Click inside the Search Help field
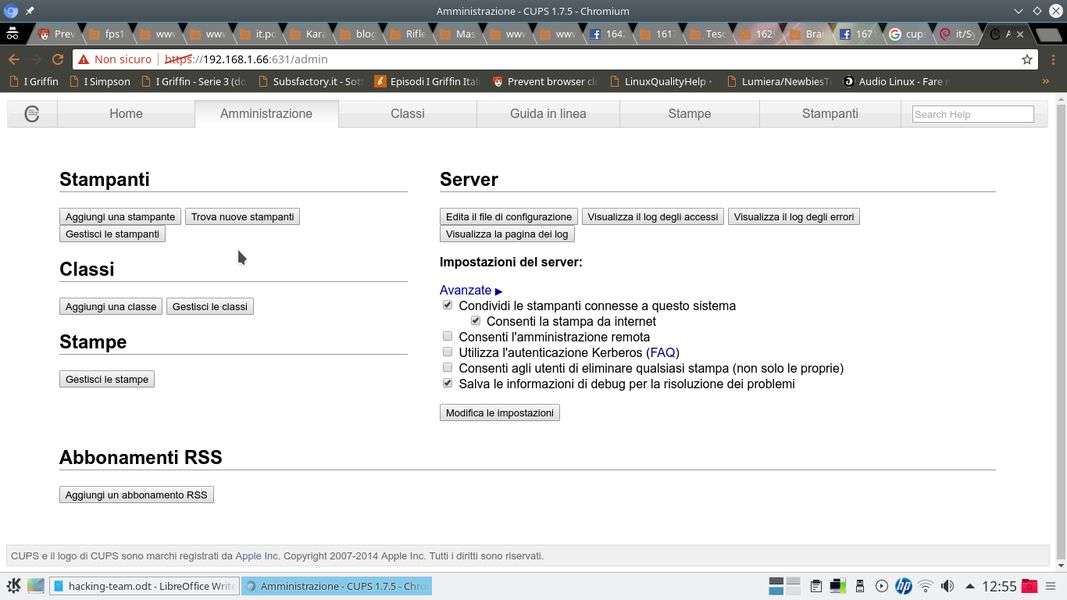 tap(972, 114)
